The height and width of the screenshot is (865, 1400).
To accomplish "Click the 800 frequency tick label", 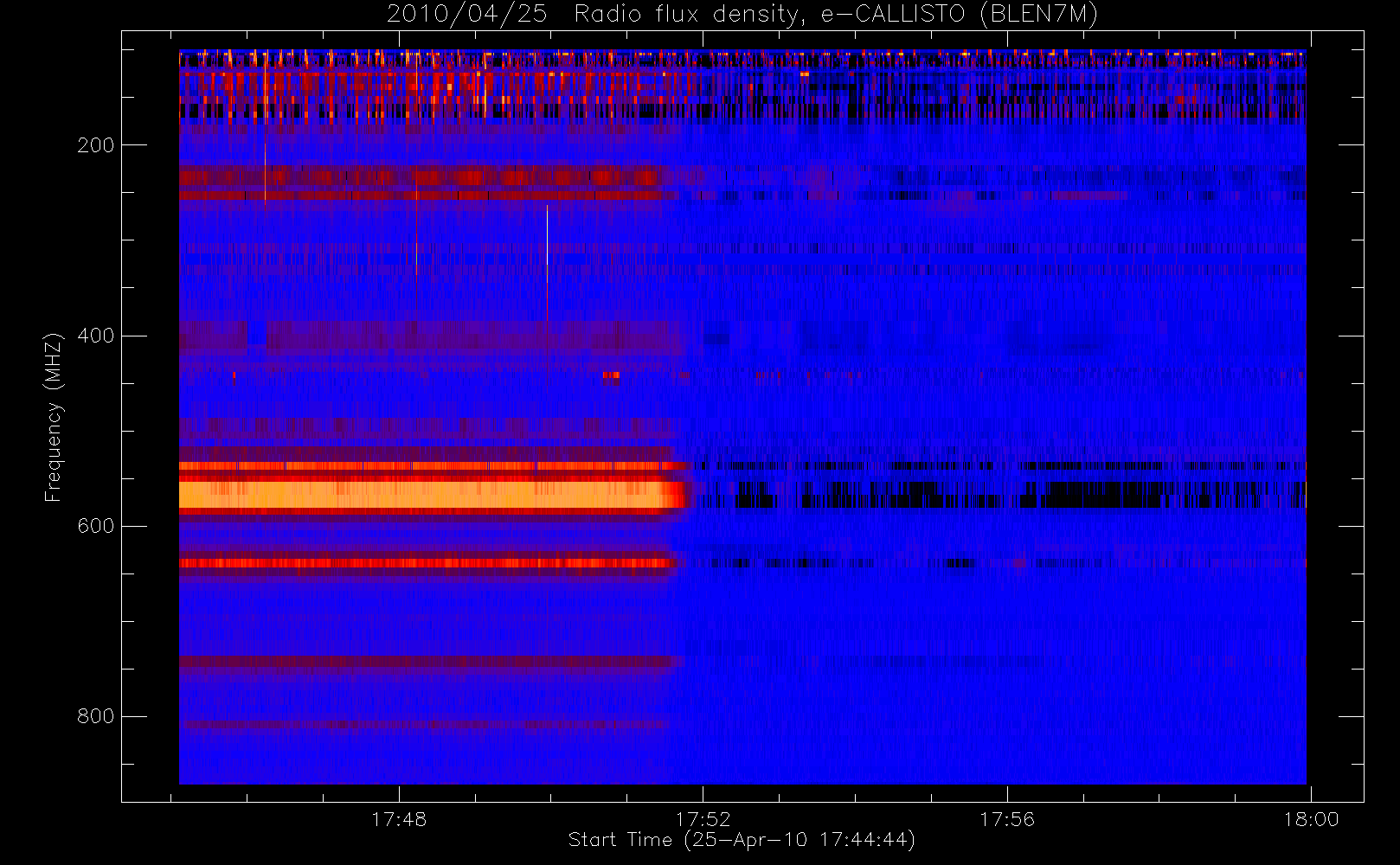I will point(95,716).
